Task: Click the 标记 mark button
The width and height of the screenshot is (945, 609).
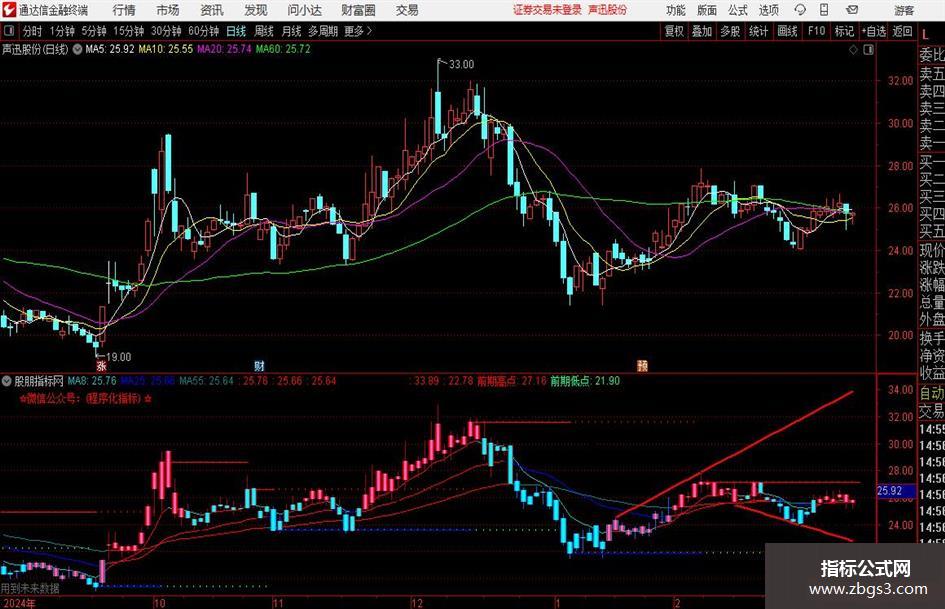Action: (844, 31)
